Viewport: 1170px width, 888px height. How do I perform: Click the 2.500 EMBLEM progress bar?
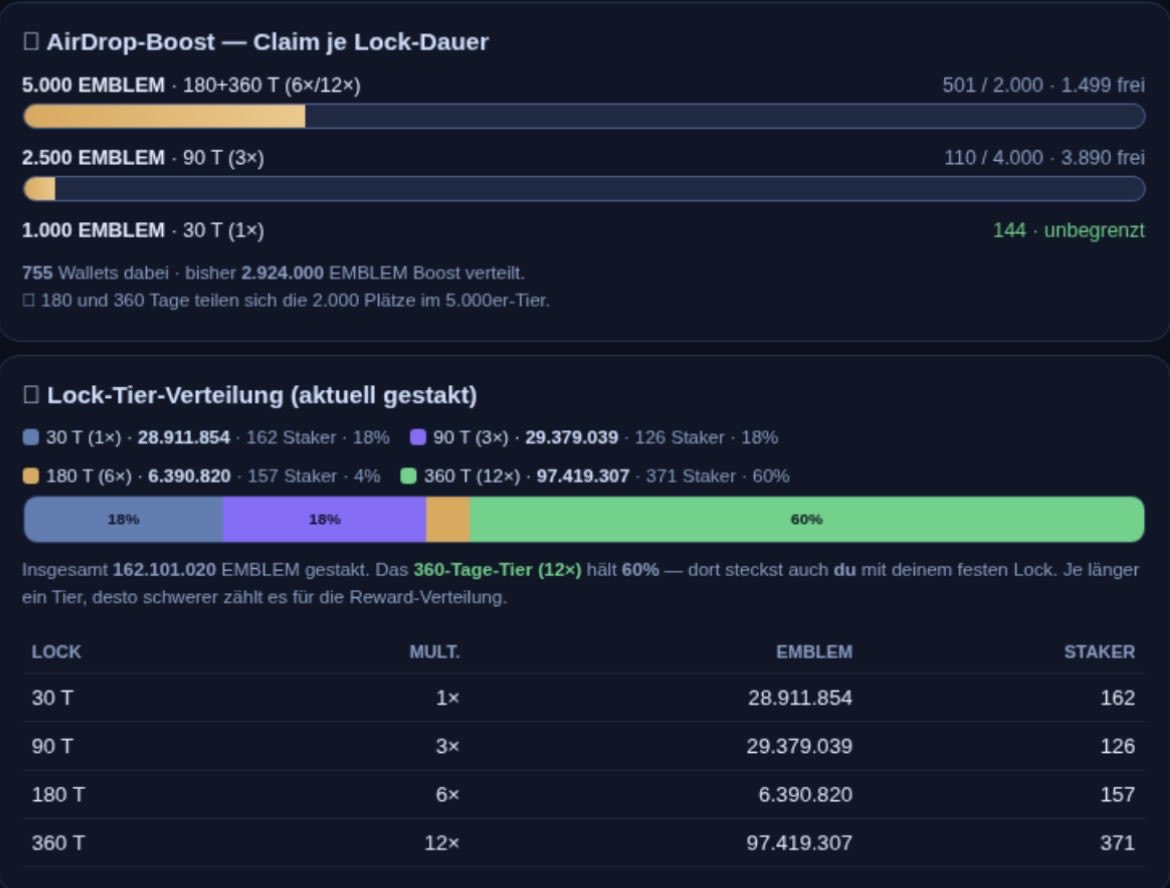(x=584, y=189)
